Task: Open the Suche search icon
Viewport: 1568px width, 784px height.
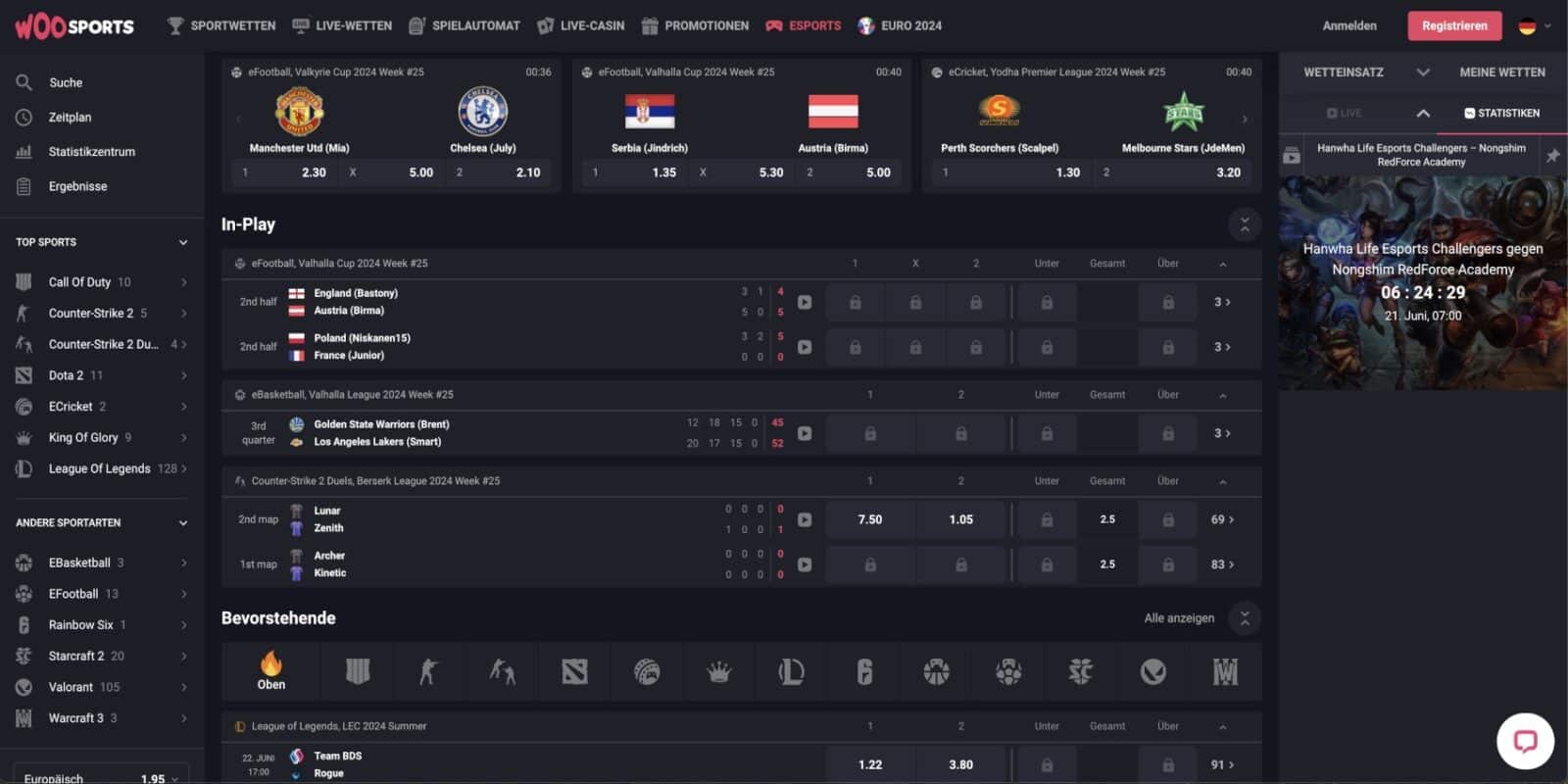Action: [24, 82]
